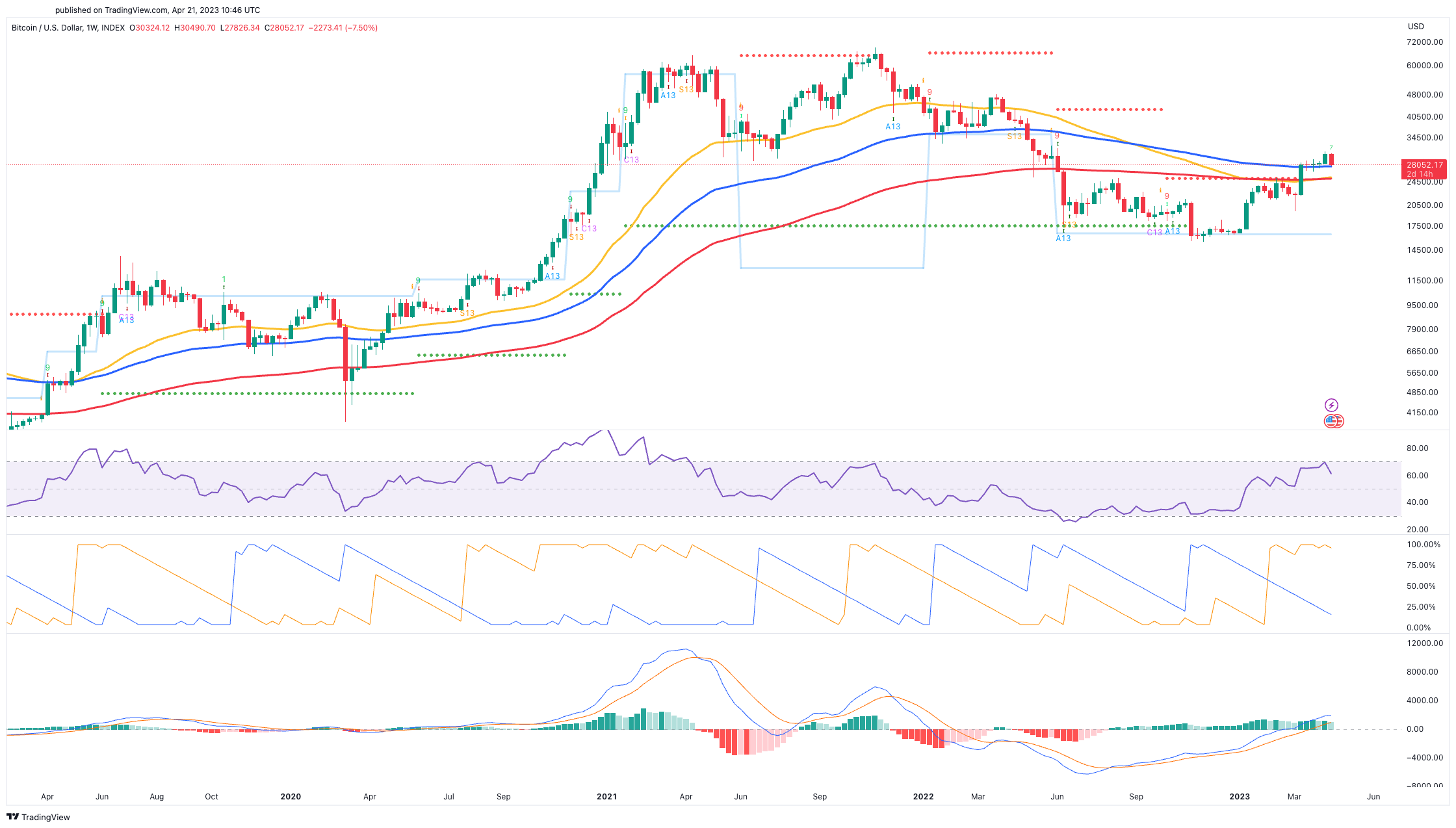Click the 2023 label on the time axis

(1239, 796)
